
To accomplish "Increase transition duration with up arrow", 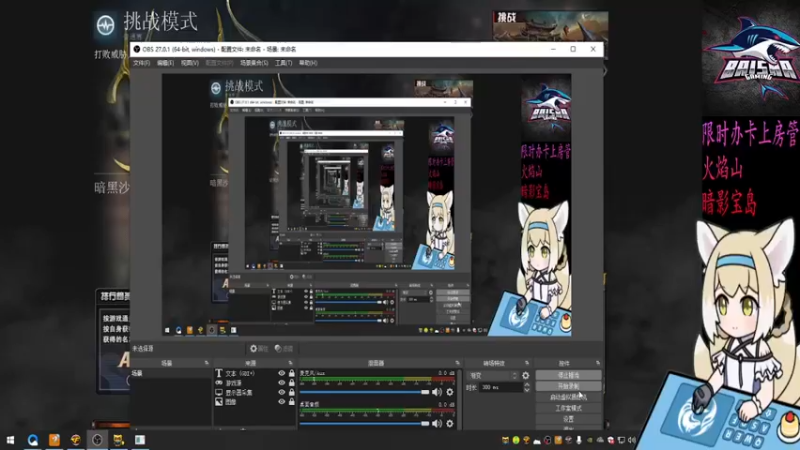I will click(x=527, y=385).
